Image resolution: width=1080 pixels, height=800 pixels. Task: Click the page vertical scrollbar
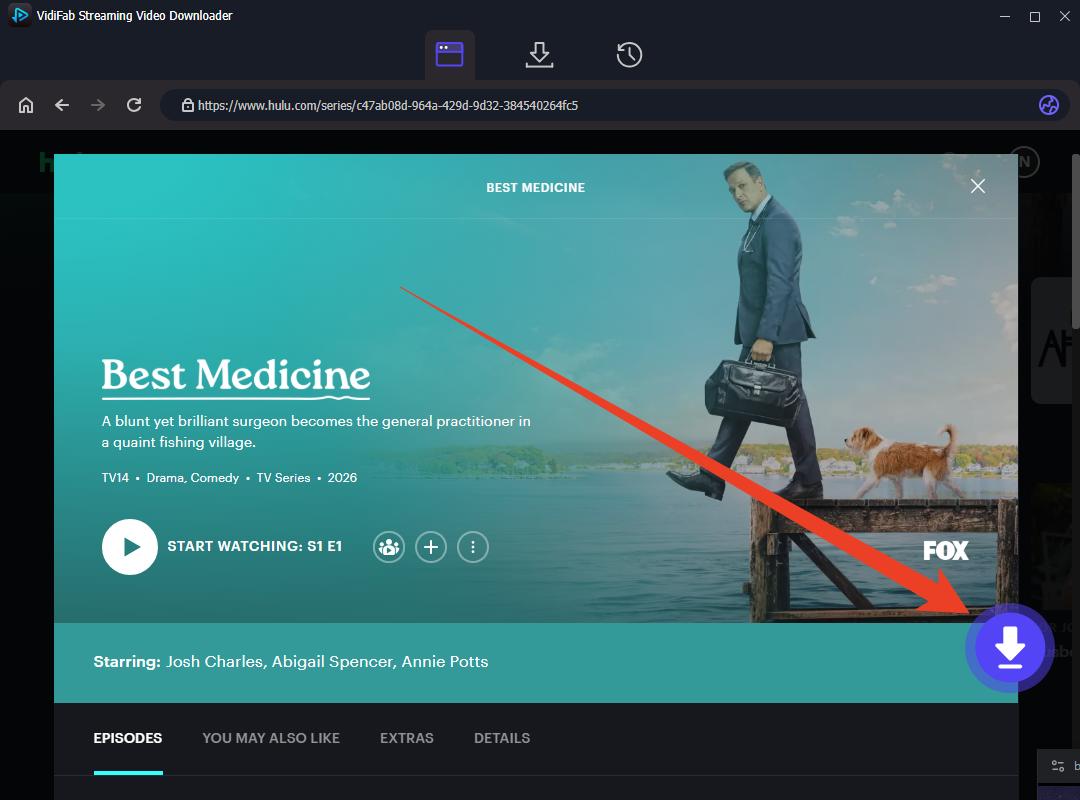pyautogui.click(x=1075, y=241)
